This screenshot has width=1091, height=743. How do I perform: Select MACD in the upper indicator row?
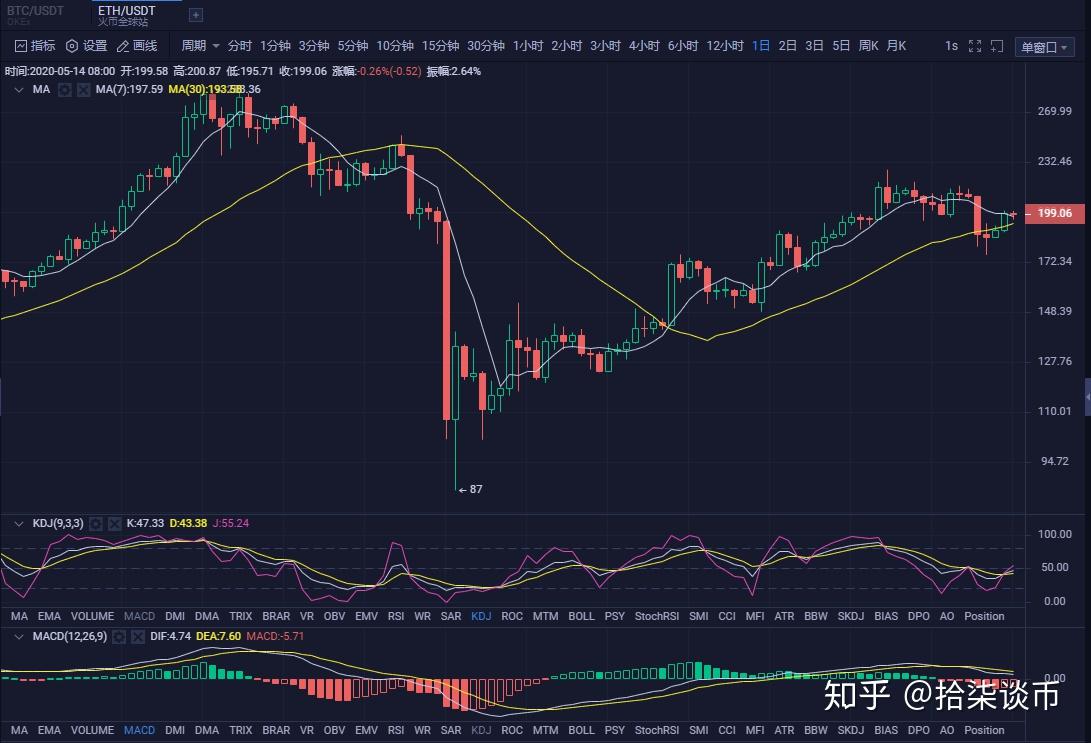pyautogui.click(x=139, y=616)
